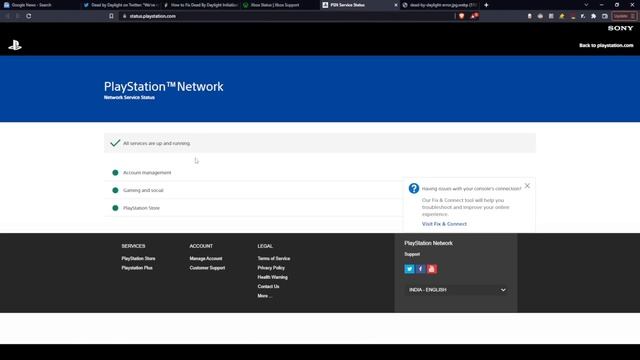Open the Contact Us footer link
Image resolution: width=640 pixels, height=360 pixels.
[268, 287]
